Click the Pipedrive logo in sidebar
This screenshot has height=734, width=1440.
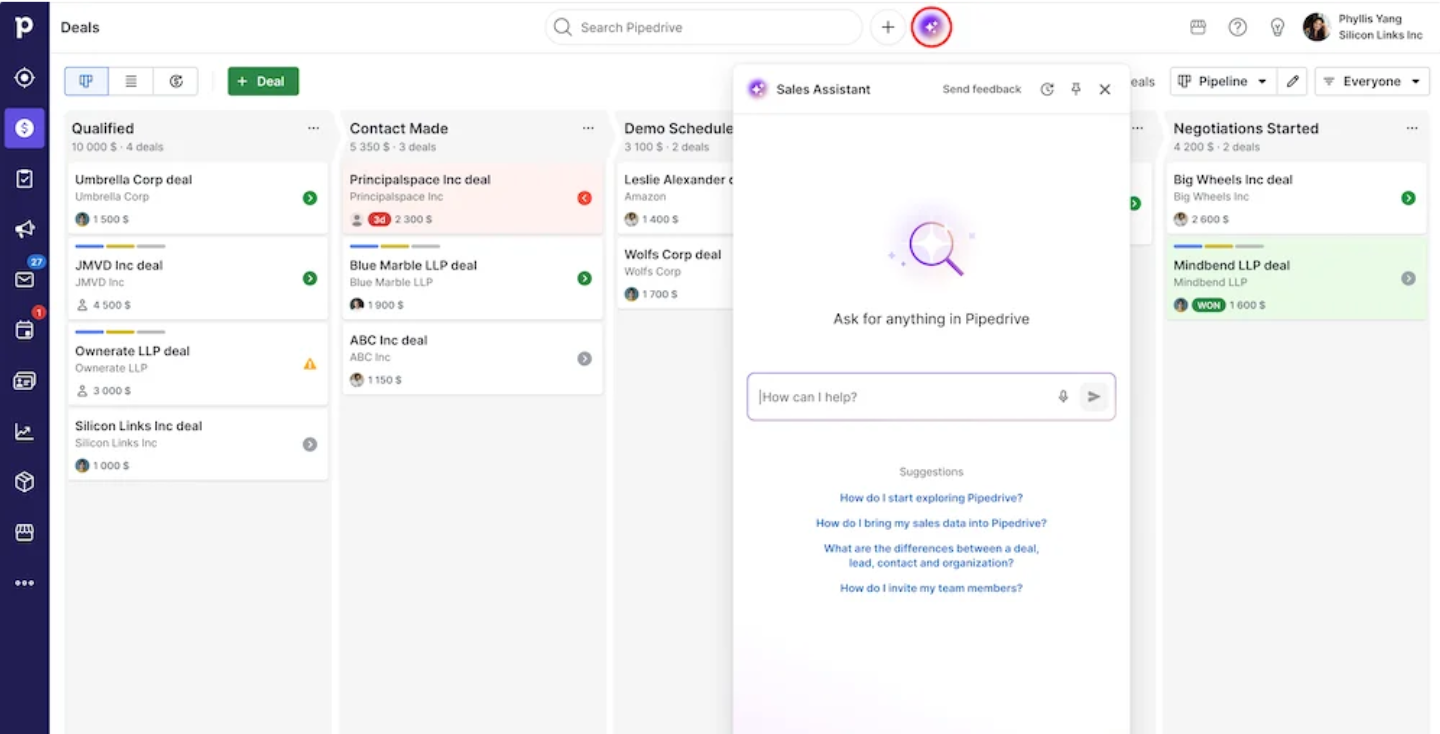[x=24, y=27]
